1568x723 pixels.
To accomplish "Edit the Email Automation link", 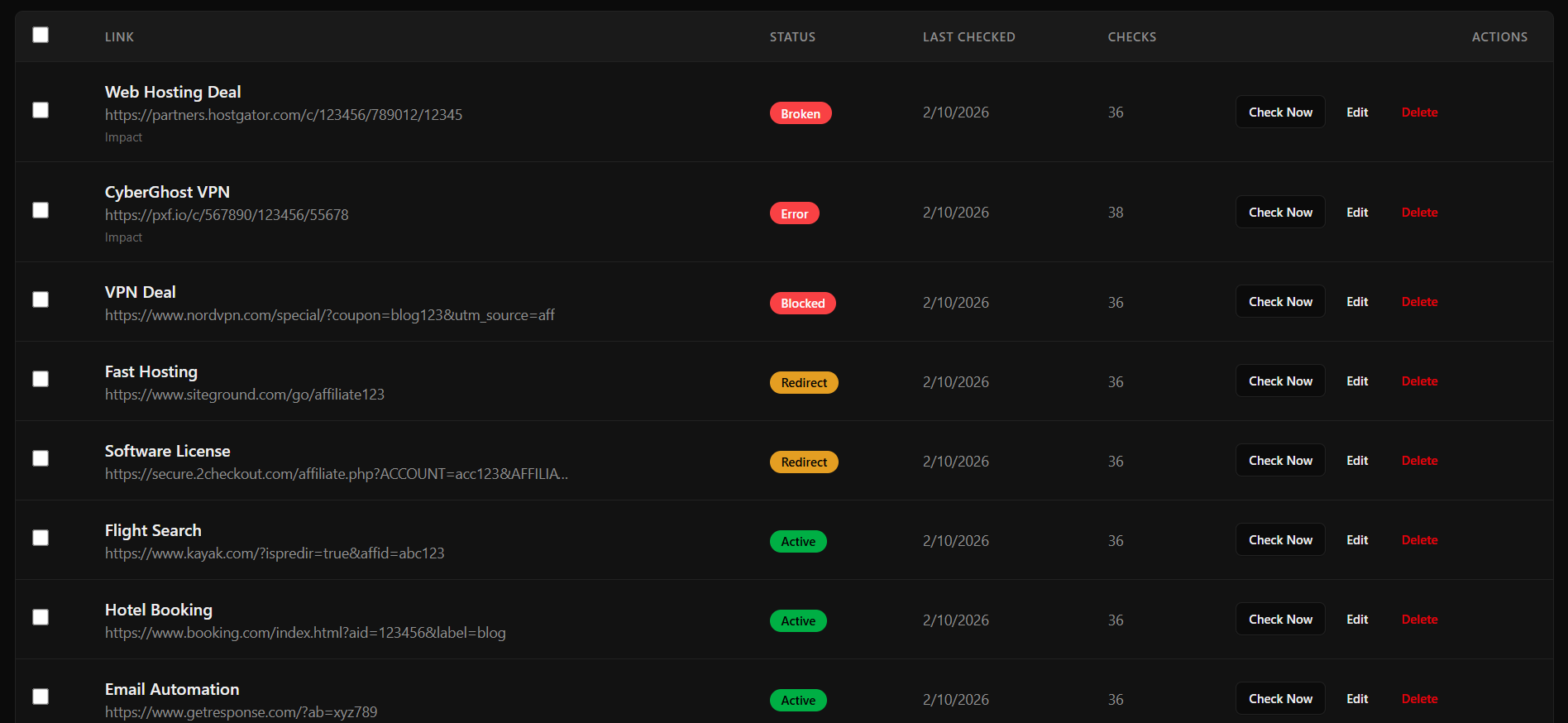I will click(x=1357, y=699).
